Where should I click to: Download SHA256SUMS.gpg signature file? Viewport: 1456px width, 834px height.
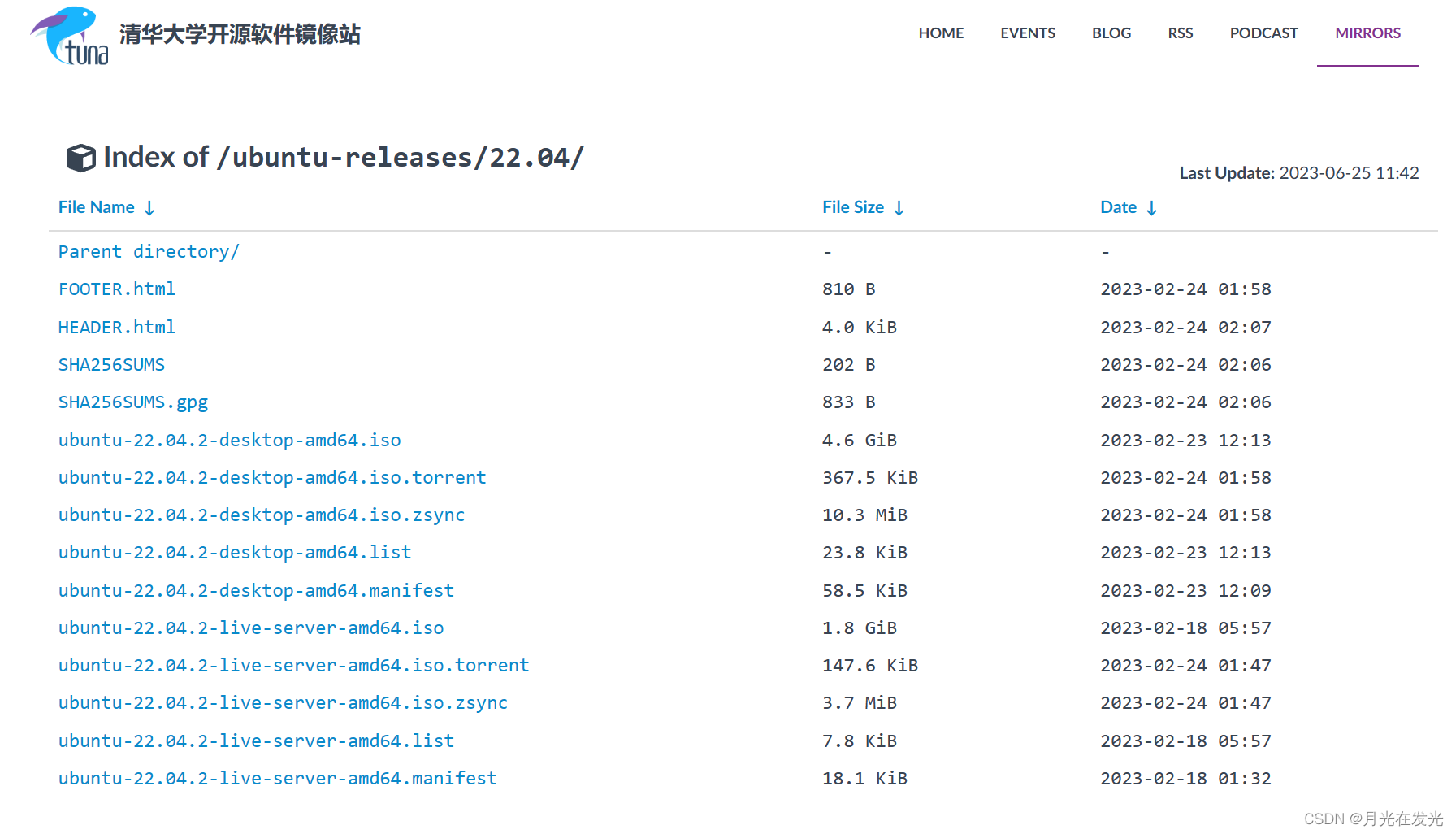tap(133, 402)
